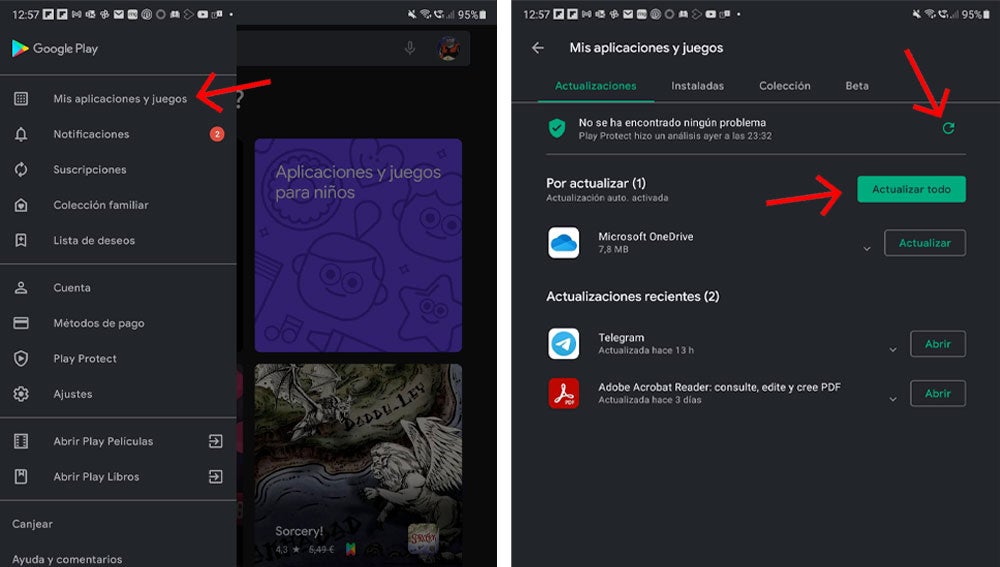Switch to the Colección tab
Screen dimensions: 1000x567
click(784, 86)
